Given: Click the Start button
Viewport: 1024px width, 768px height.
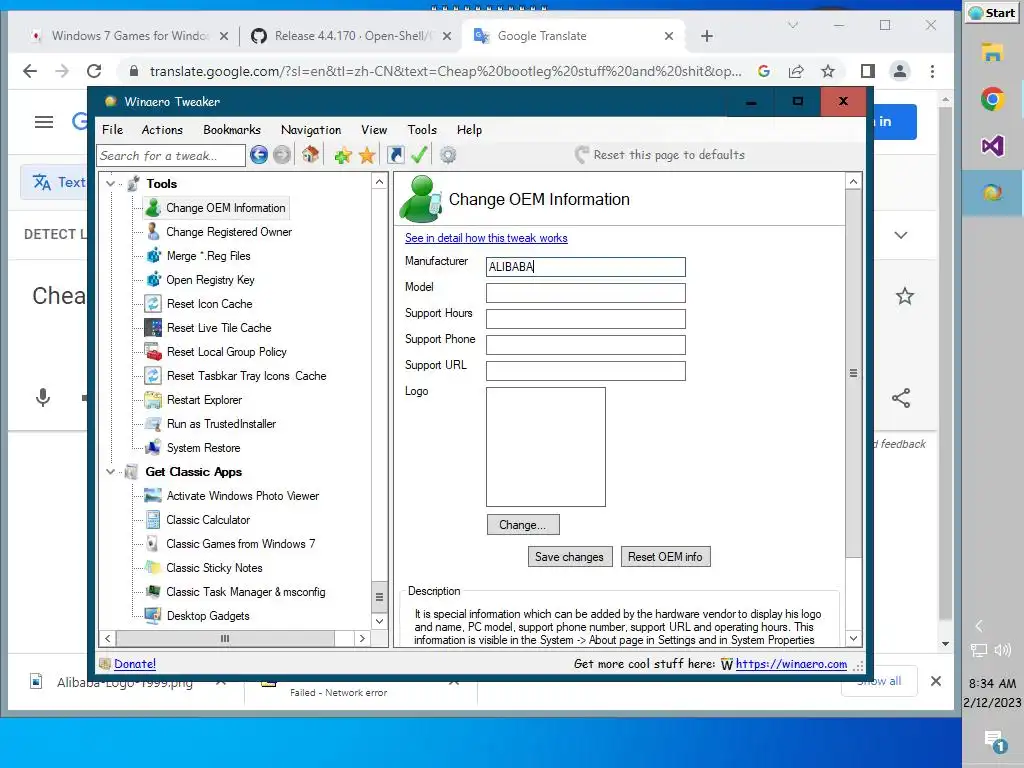Looking at the screenshot, I should tap(992, 13).
